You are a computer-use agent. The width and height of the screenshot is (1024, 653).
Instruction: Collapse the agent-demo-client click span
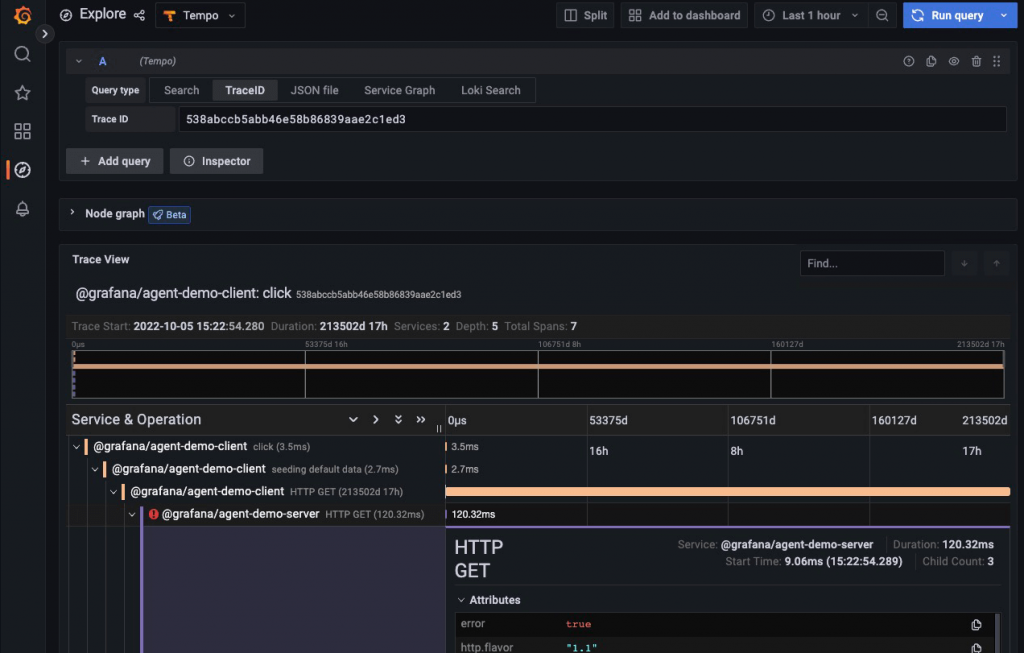(76, 447)
